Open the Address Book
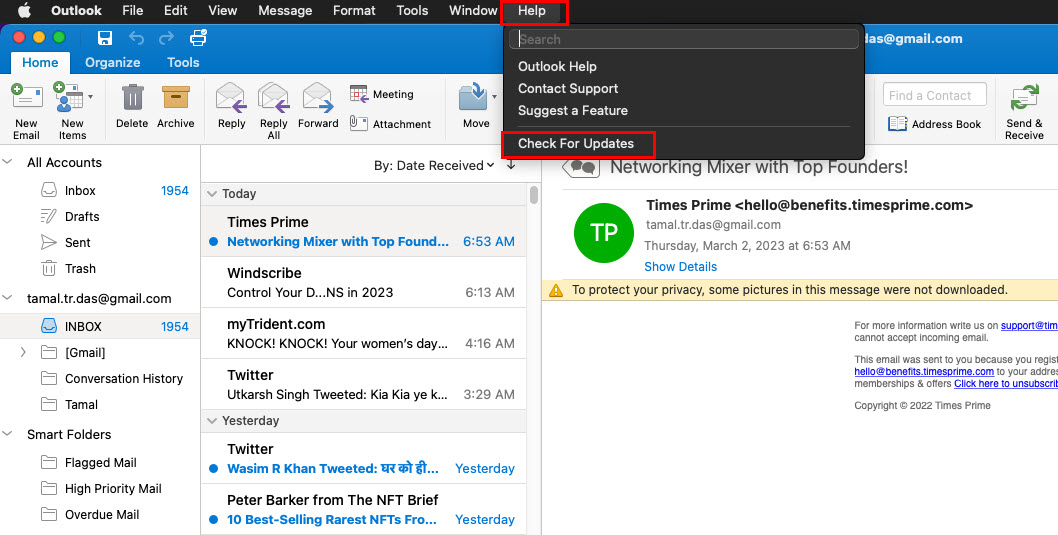The image size is (1058, 535). click(934, 124)
